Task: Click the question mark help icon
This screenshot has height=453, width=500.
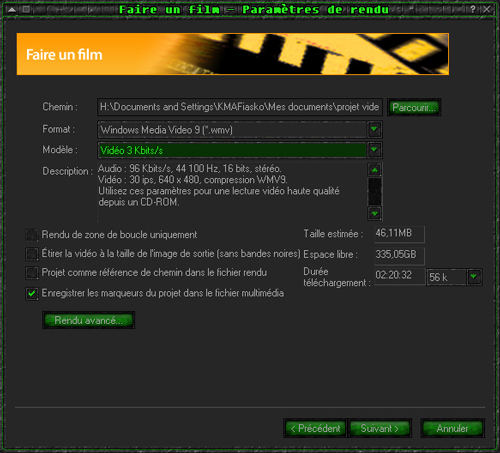Action: point(473,9)
